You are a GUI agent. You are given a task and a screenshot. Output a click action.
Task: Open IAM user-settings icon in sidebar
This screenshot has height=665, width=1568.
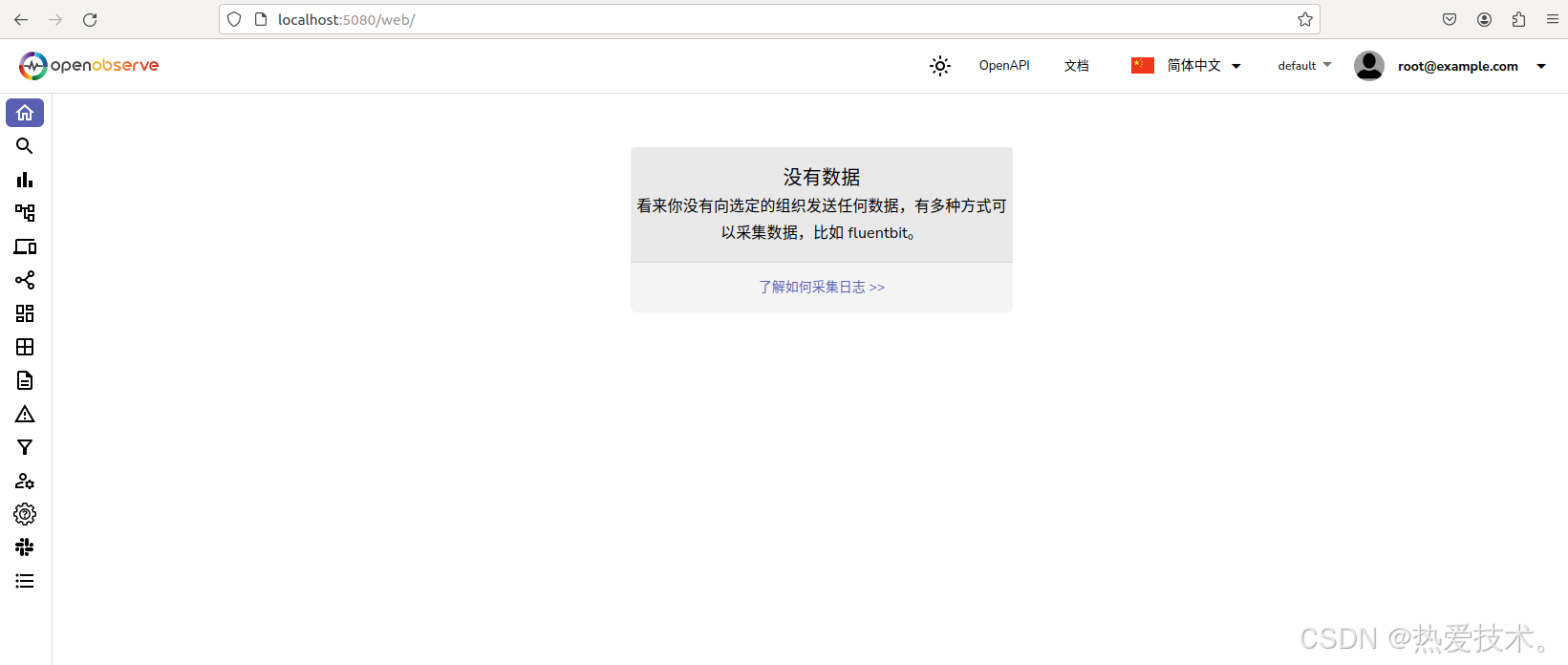pyautogui.click(x=25, y=481)
